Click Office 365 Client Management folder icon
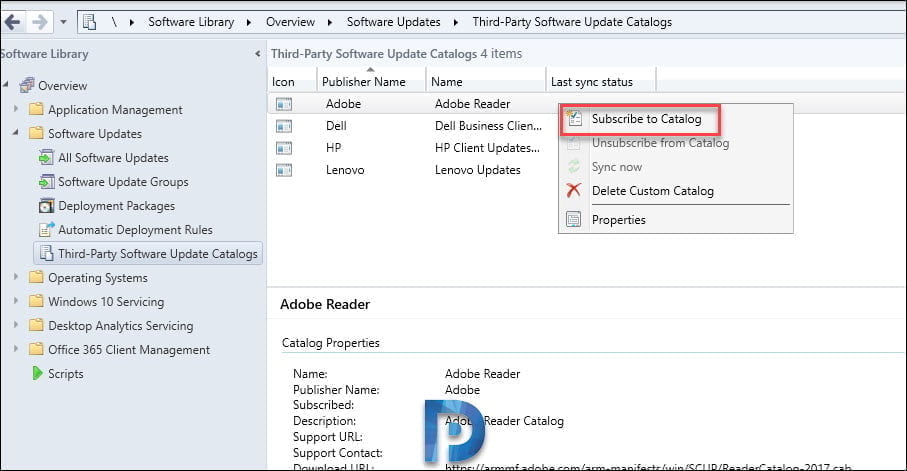Screen dimensions: 907x471 [36, 349]
